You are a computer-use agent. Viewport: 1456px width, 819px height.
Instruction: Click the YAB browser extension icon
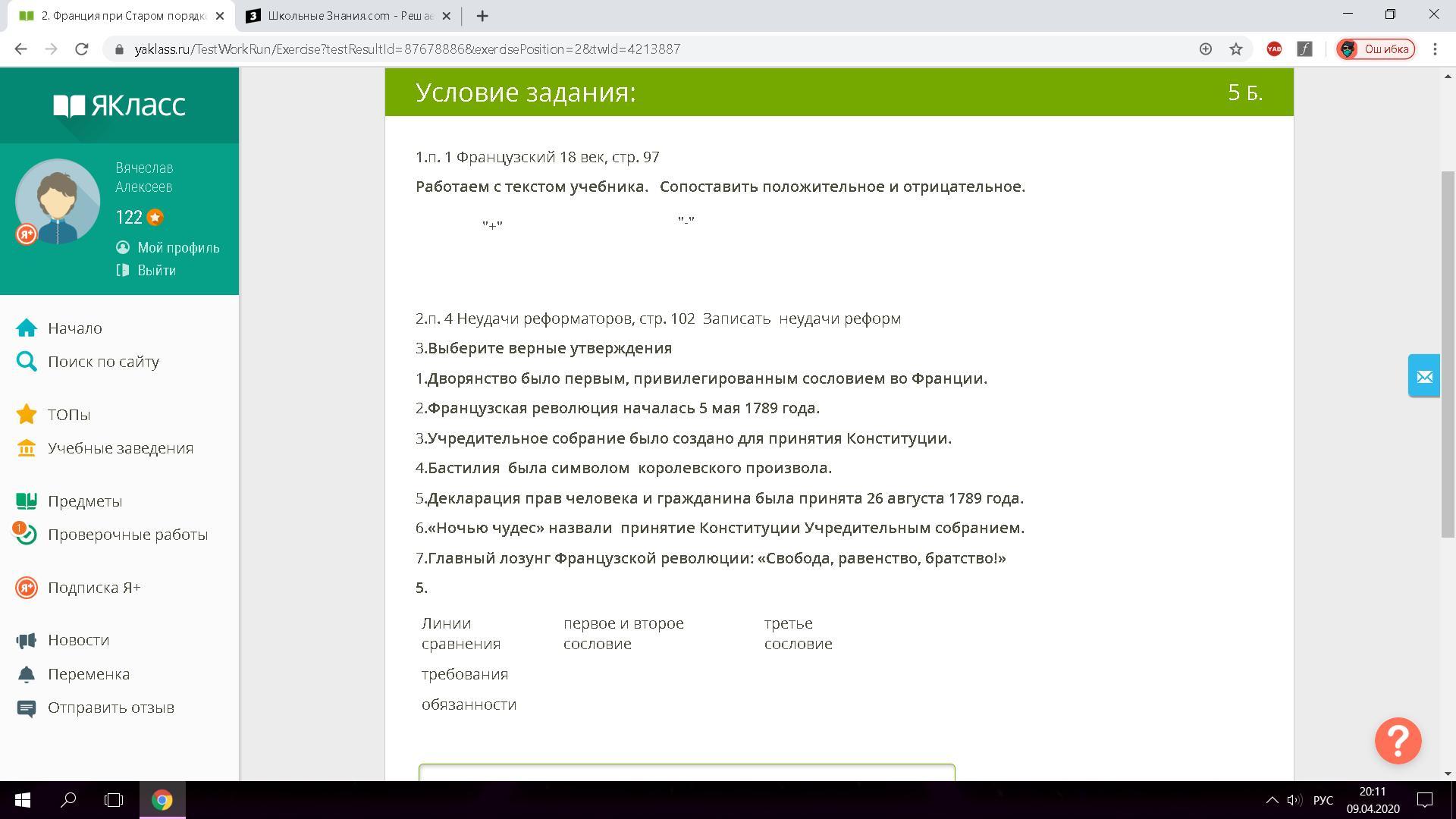(x=1274, y=49)
